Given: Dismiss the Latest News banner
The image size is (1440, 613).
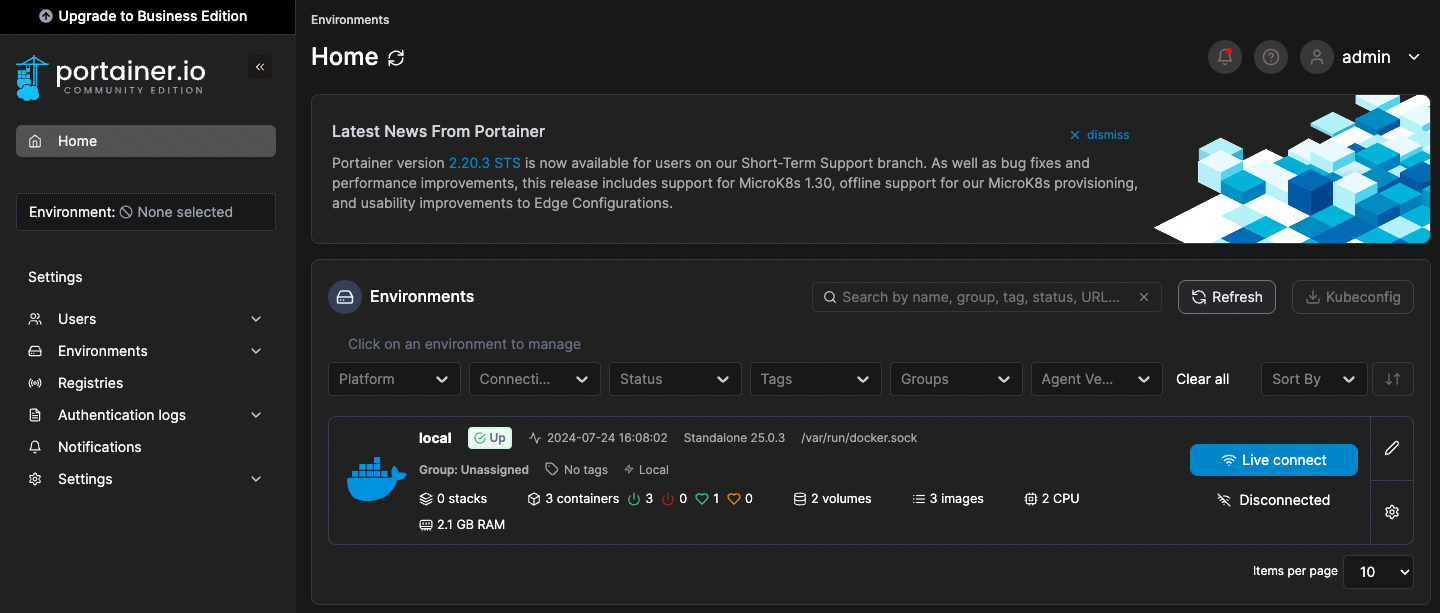Looking at the screenshot, I should [1099, 135].
